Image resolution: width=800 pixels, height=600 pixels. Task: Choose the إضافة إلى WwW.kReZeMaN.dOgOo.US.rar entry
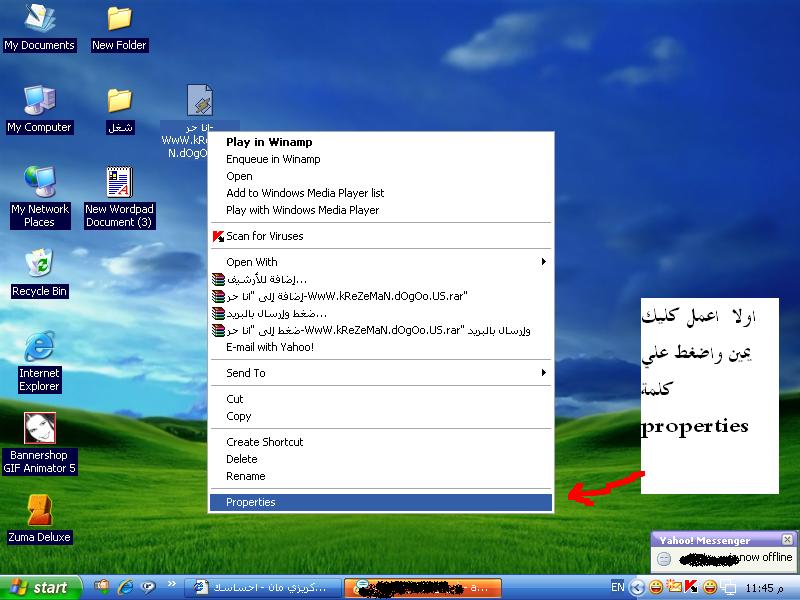coord(381,296)
